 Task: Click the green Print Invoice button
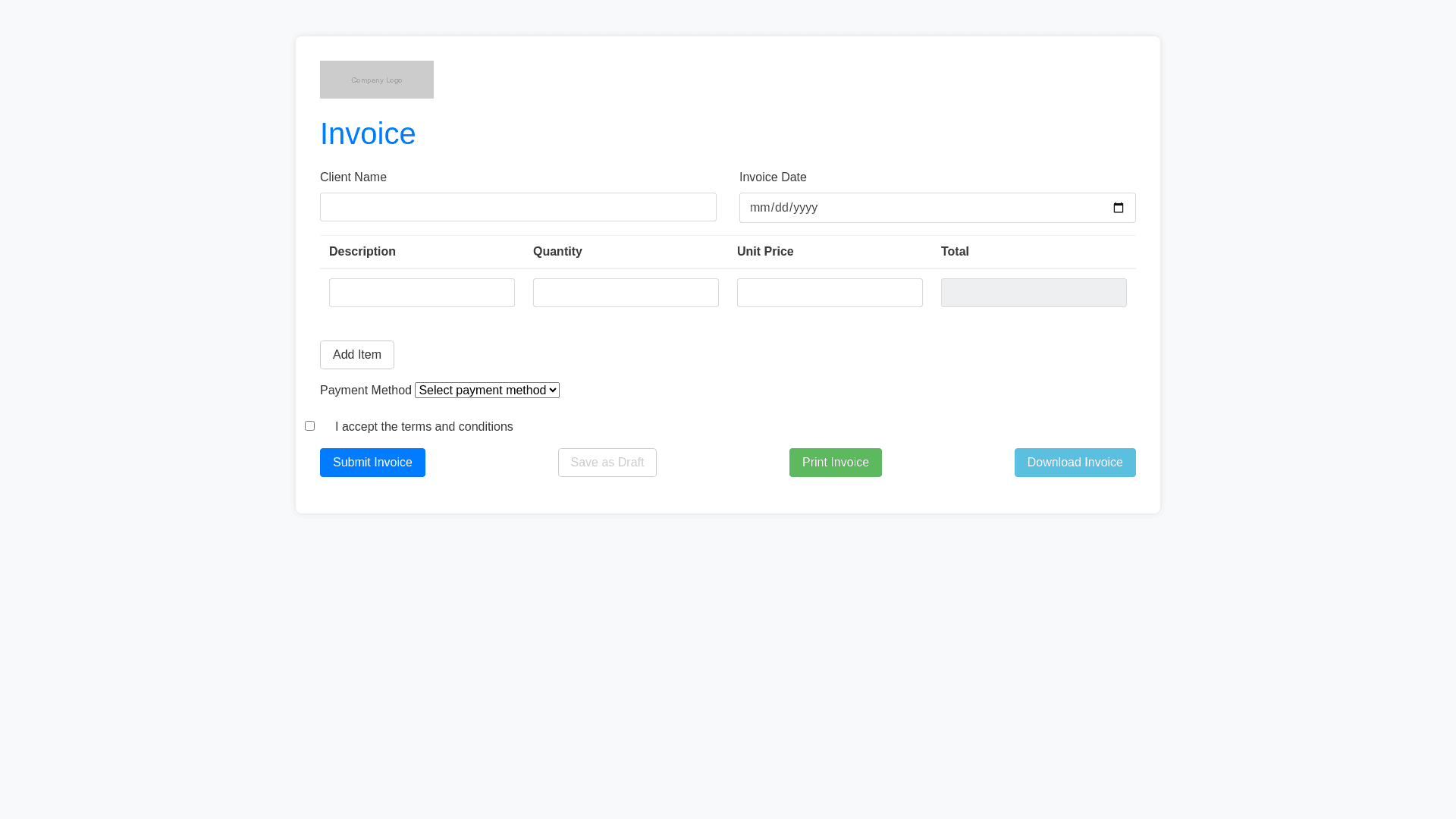pyautogui.click(x=835, y=463)
